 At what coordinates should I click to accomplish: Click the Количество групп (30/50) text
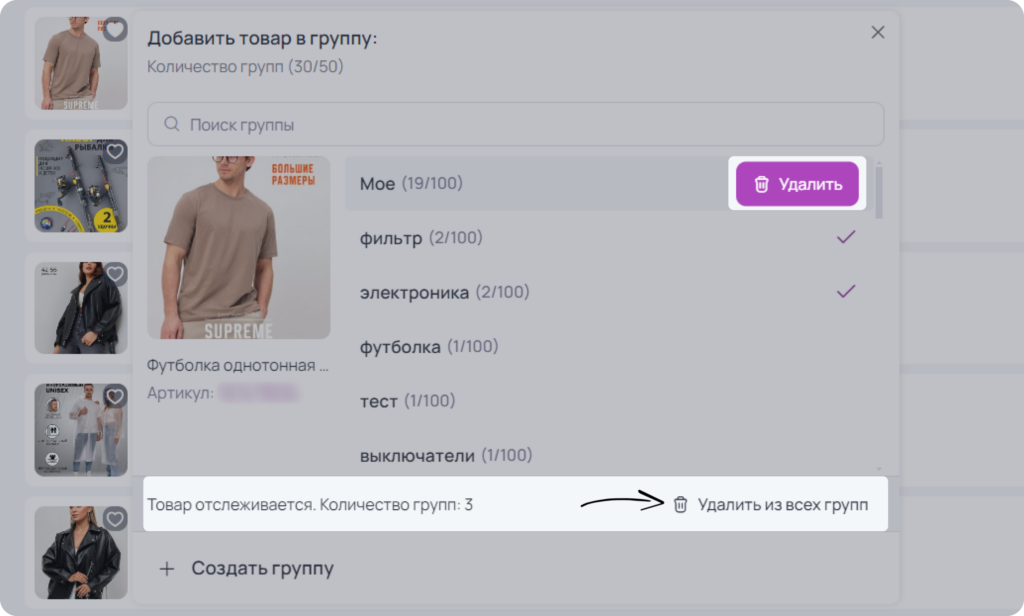click(245, 66)
